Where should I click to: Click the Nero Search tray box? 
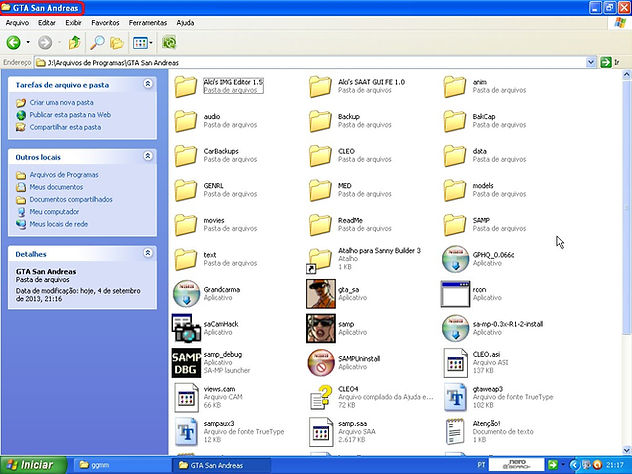tap(516, 465)
